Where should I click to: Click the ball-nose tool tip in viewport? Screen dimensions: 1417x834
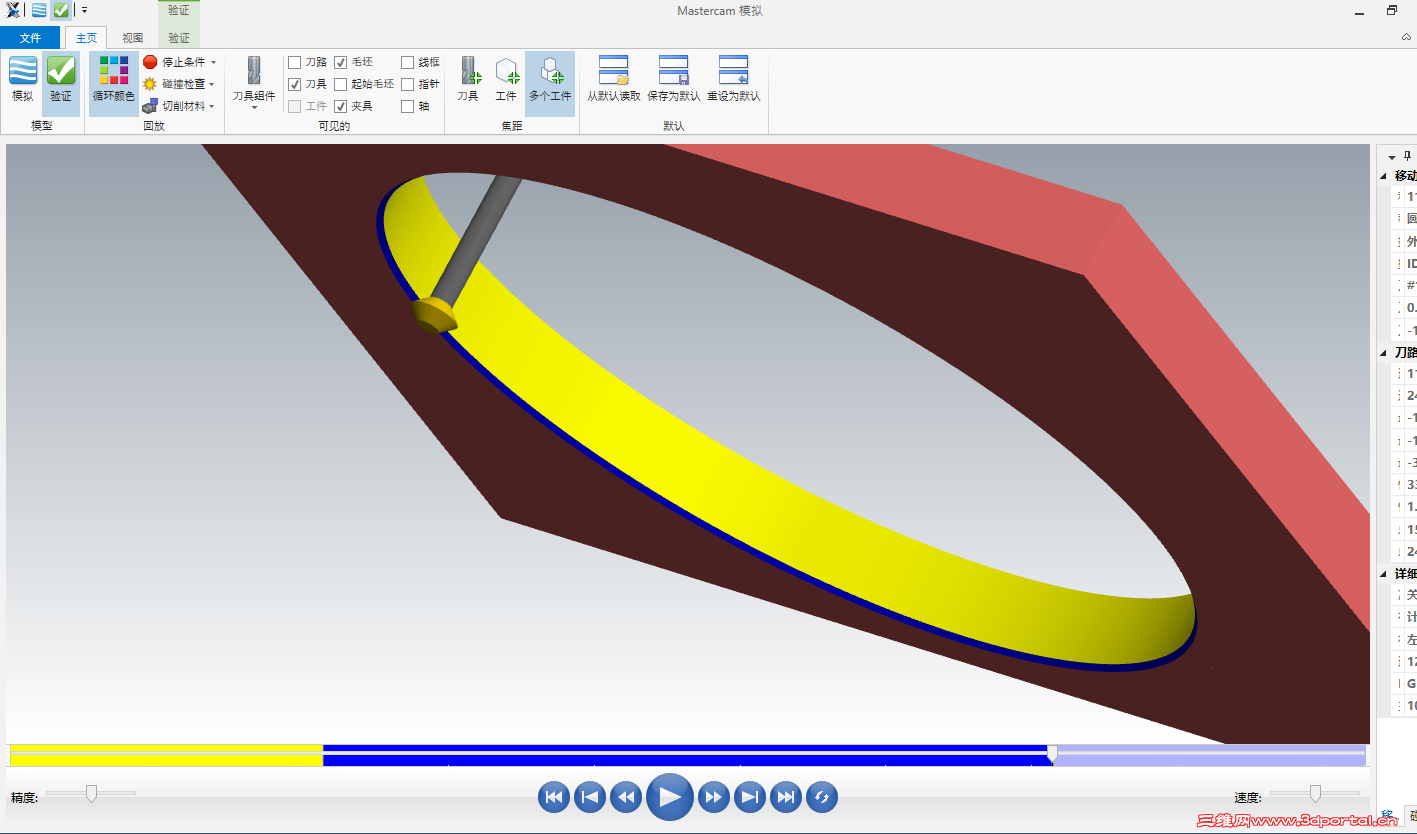(434, 314)
